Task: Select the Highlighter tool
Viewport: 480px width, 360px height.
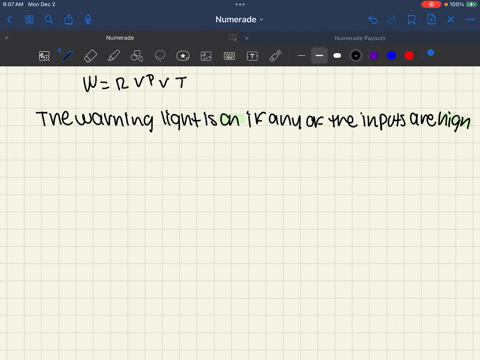Action: point(114,56)
